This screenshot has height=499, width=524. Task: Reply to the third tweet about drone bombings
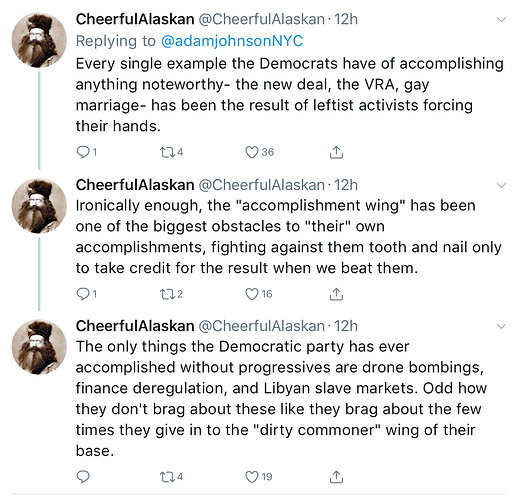[x=83, y=477]
